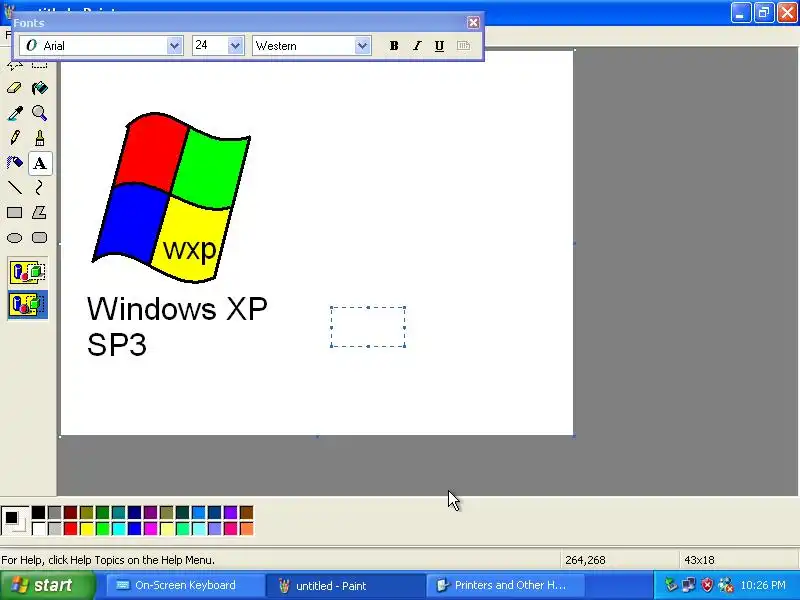800x600 pixels.
Task: Choose the transparent background text option
Action: click(28, 305)
